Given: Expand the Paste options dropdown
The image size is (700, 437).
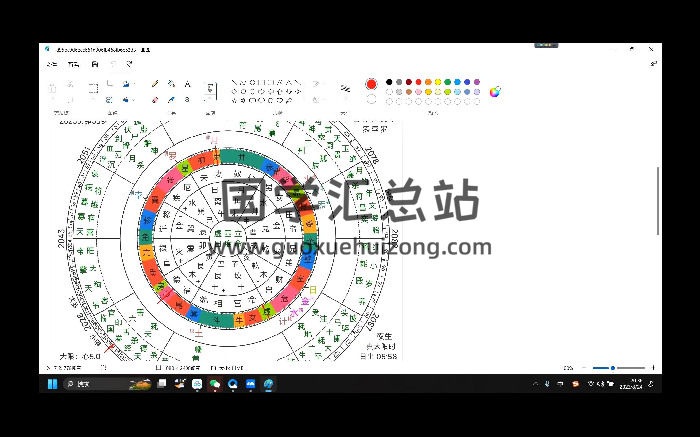Looking at the screenshot, I should pos(52,99).
